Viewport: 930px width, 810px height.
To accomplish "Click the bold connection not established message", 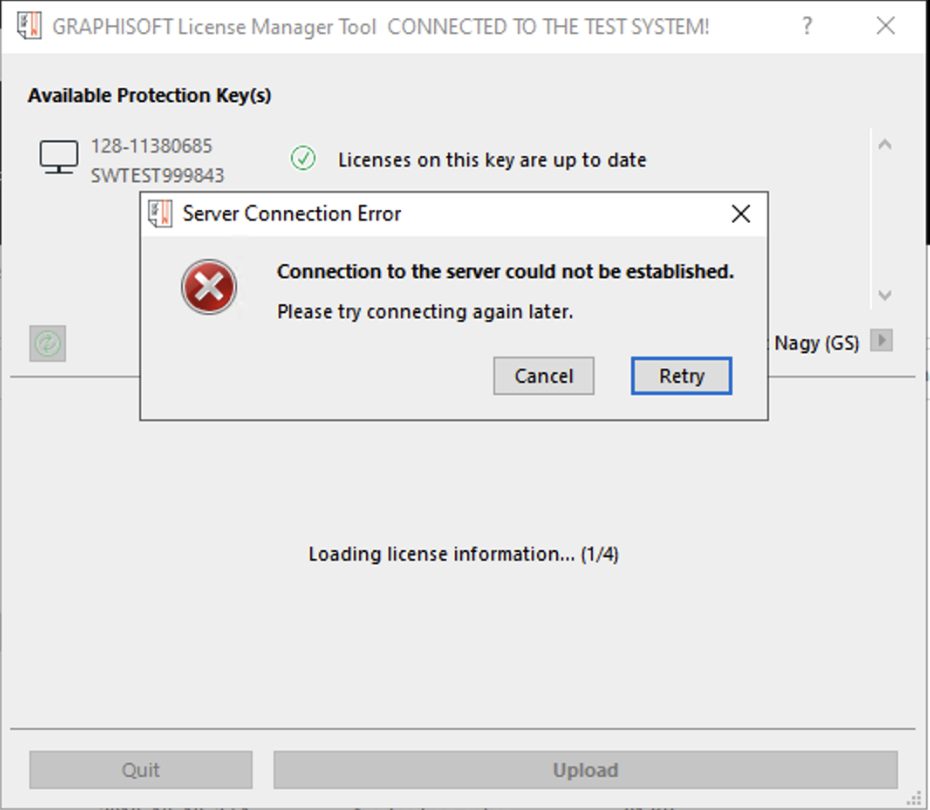I will click(505, 271).
